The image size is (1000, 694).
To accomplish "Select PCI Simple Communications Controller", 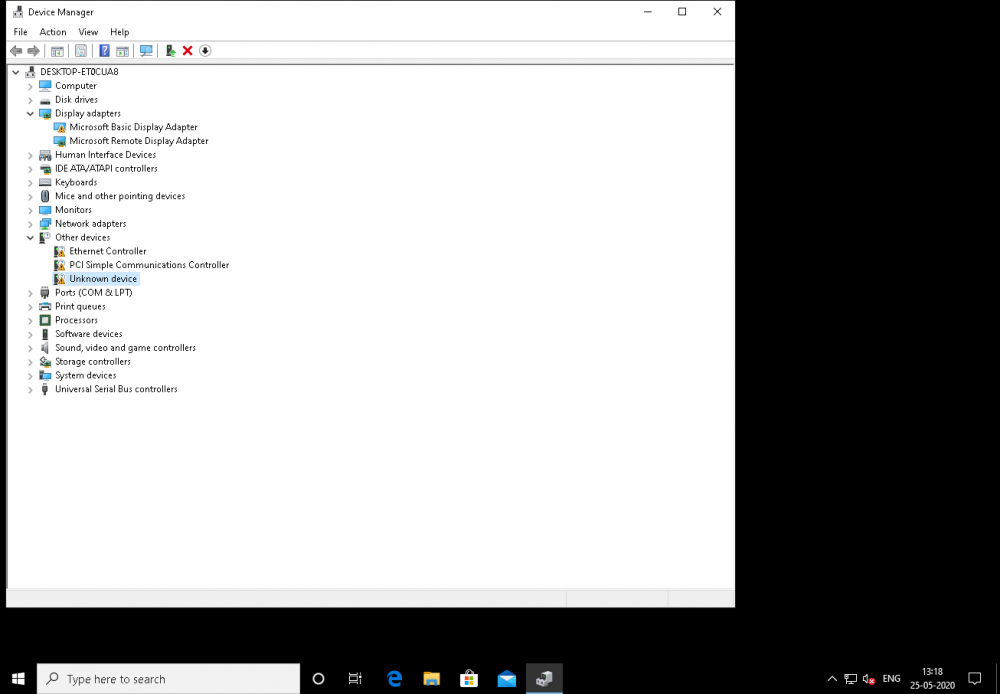I will (149, 265).
